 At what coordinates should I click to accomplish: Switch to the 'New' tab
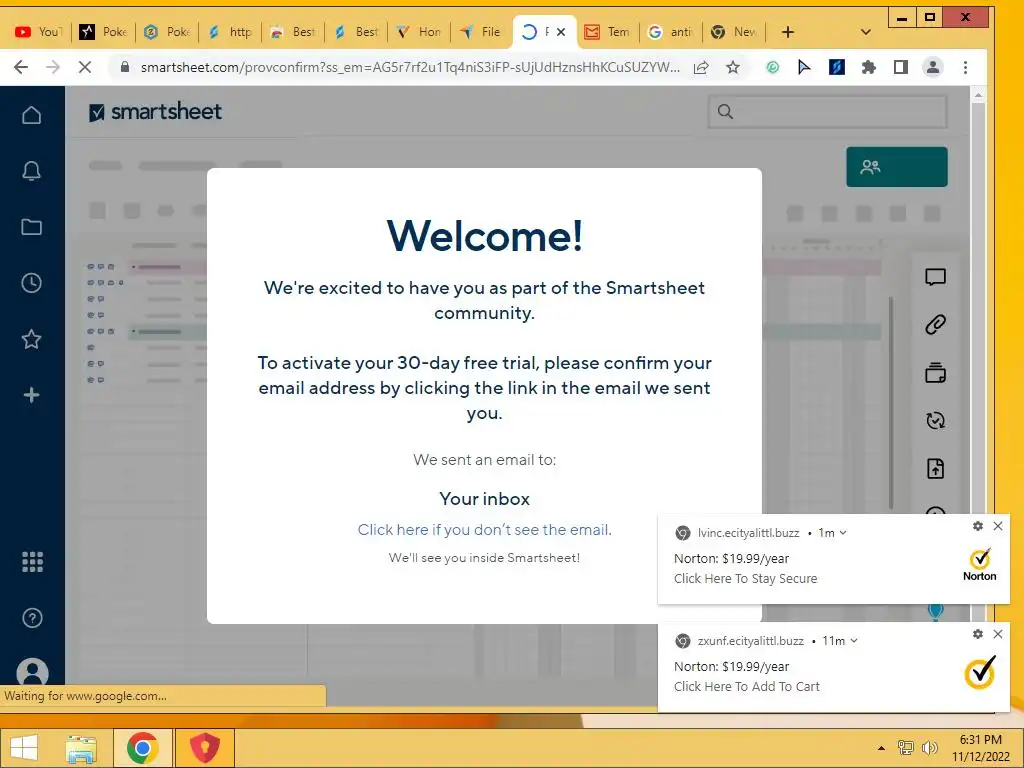(734, 32)
